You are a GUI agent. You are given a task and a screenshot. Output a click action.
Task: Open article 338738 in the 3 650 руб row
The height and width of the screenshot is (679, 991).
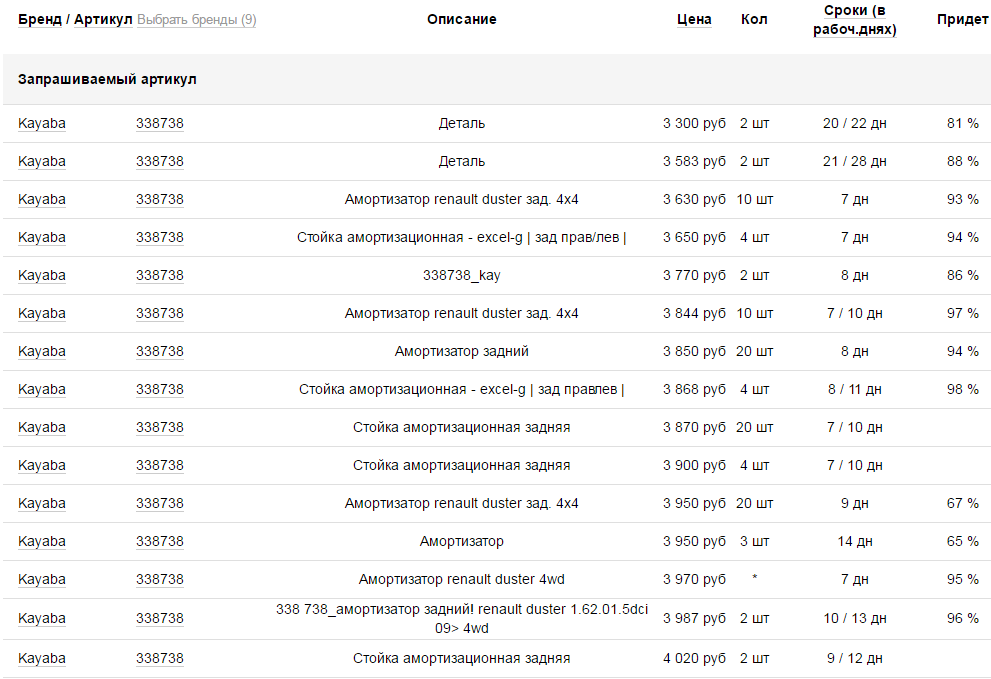pos(159,237)
